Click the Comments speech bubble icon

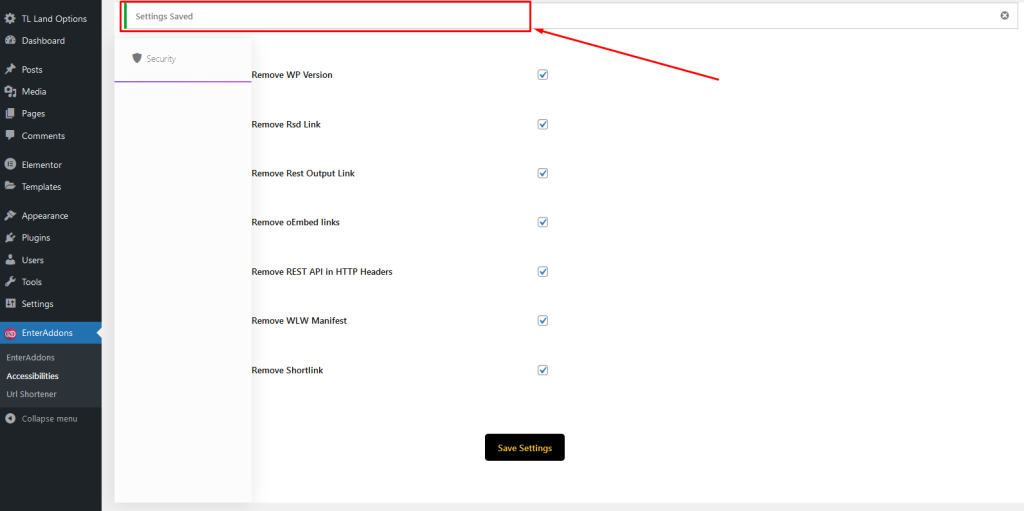10,135
